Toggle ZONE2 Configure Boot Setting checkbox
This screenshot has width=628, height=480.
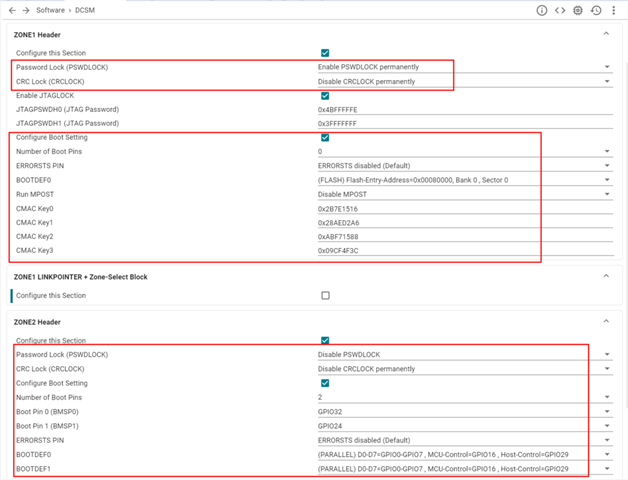(x=325, y=382)
